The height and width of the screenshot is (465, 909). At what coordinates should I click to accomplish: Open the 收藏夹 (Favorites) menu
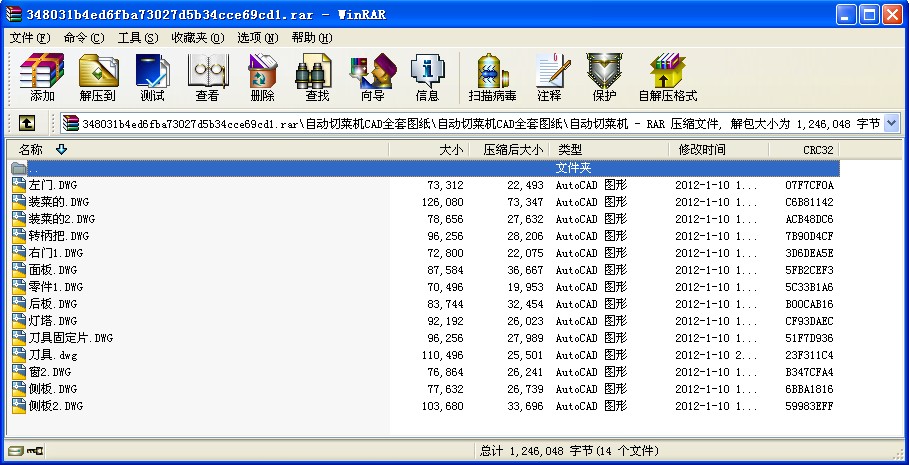coord(195,38)
